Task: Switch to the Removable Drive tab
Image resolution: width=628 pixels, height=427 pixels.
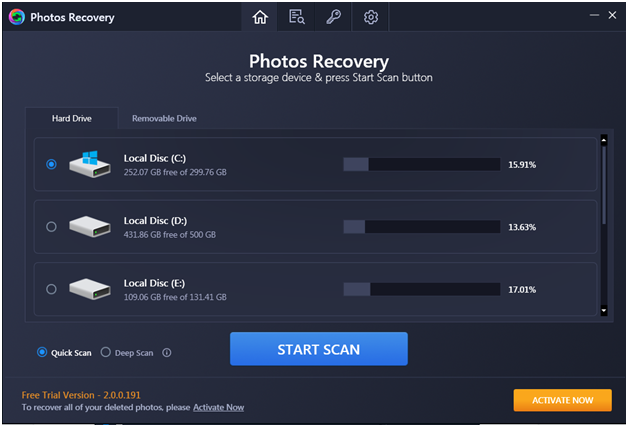Action: [164, 118]
